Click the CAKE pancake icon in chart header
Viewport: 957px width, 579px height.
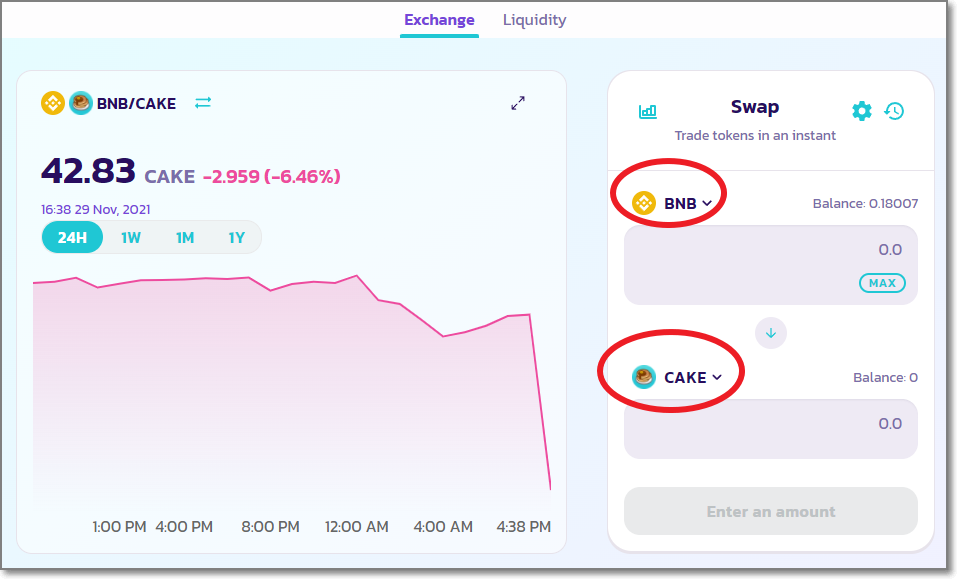(81, 103)
